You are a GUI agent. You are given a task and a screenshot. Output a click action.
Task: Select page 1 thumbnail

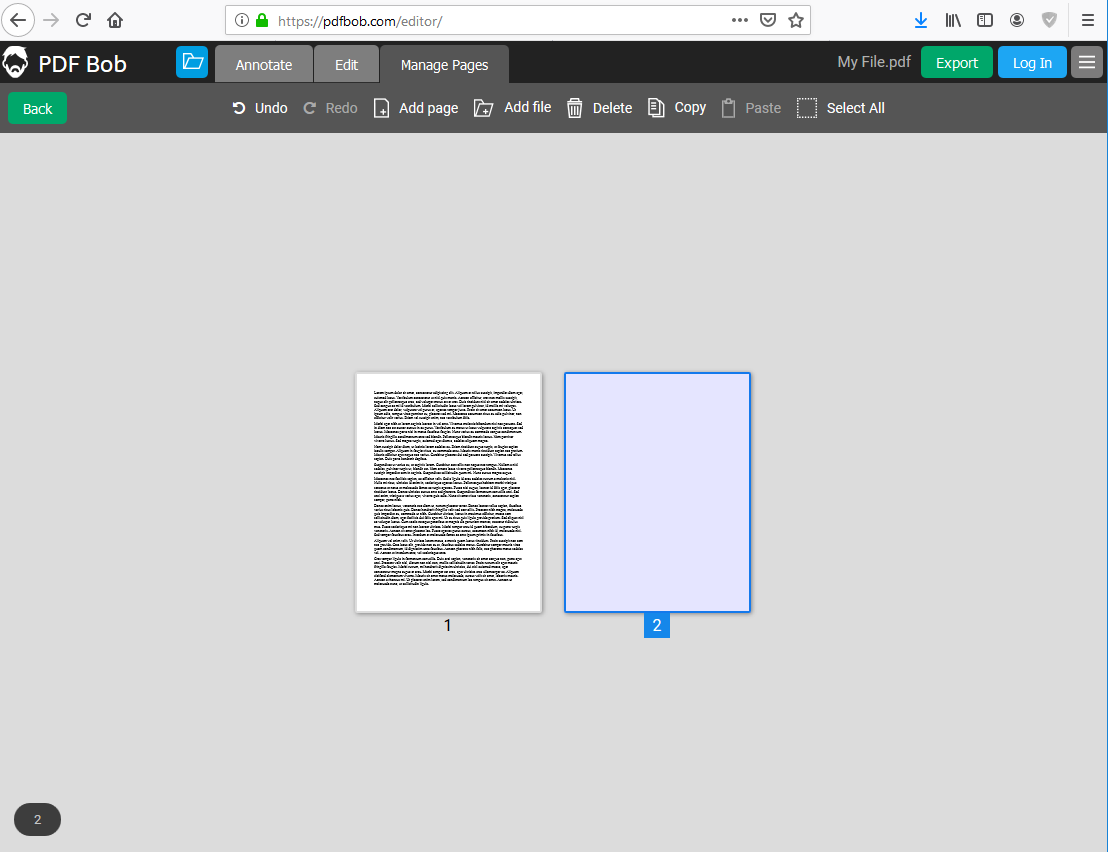449,492
